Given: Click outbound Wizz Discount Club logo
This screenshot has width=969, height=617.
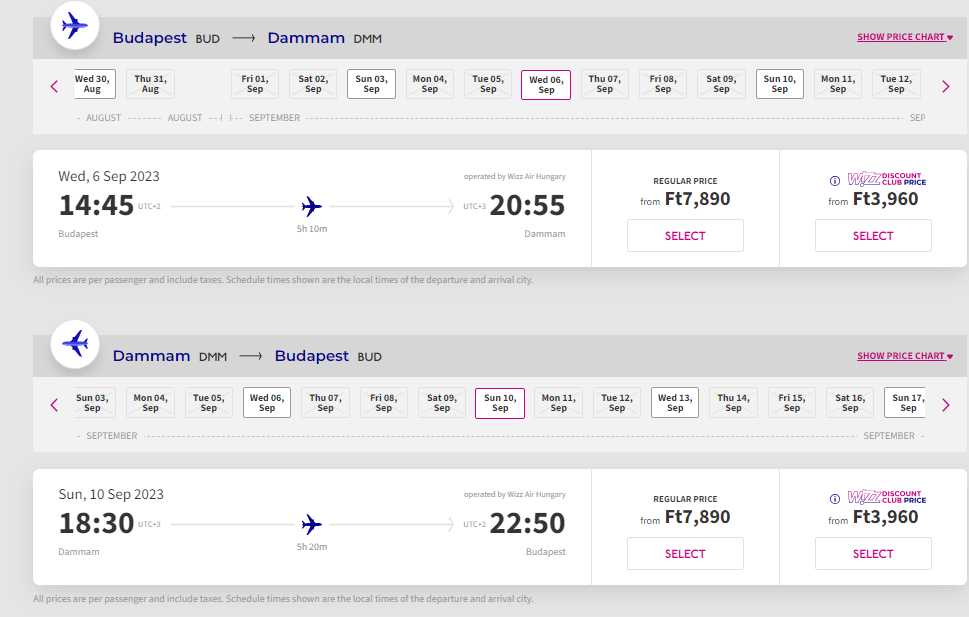Looking at the screenshot, I should [x=887, y=179].
